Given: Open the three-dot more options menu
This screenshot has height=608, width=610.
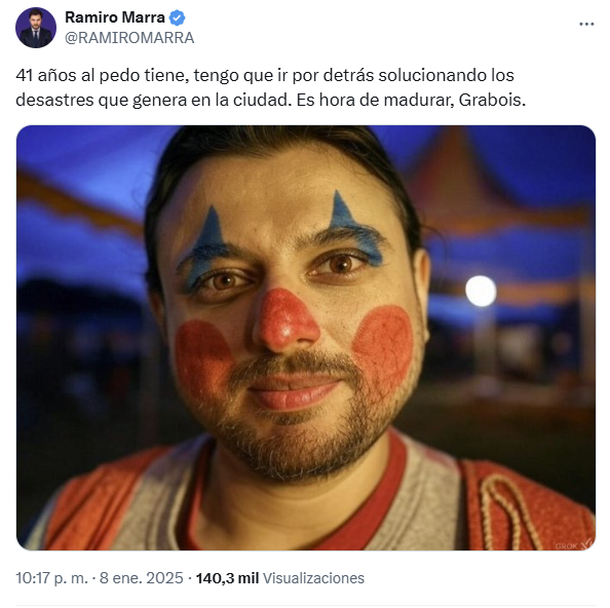Looking at the screenshot, I should click(x=586, y=24).
